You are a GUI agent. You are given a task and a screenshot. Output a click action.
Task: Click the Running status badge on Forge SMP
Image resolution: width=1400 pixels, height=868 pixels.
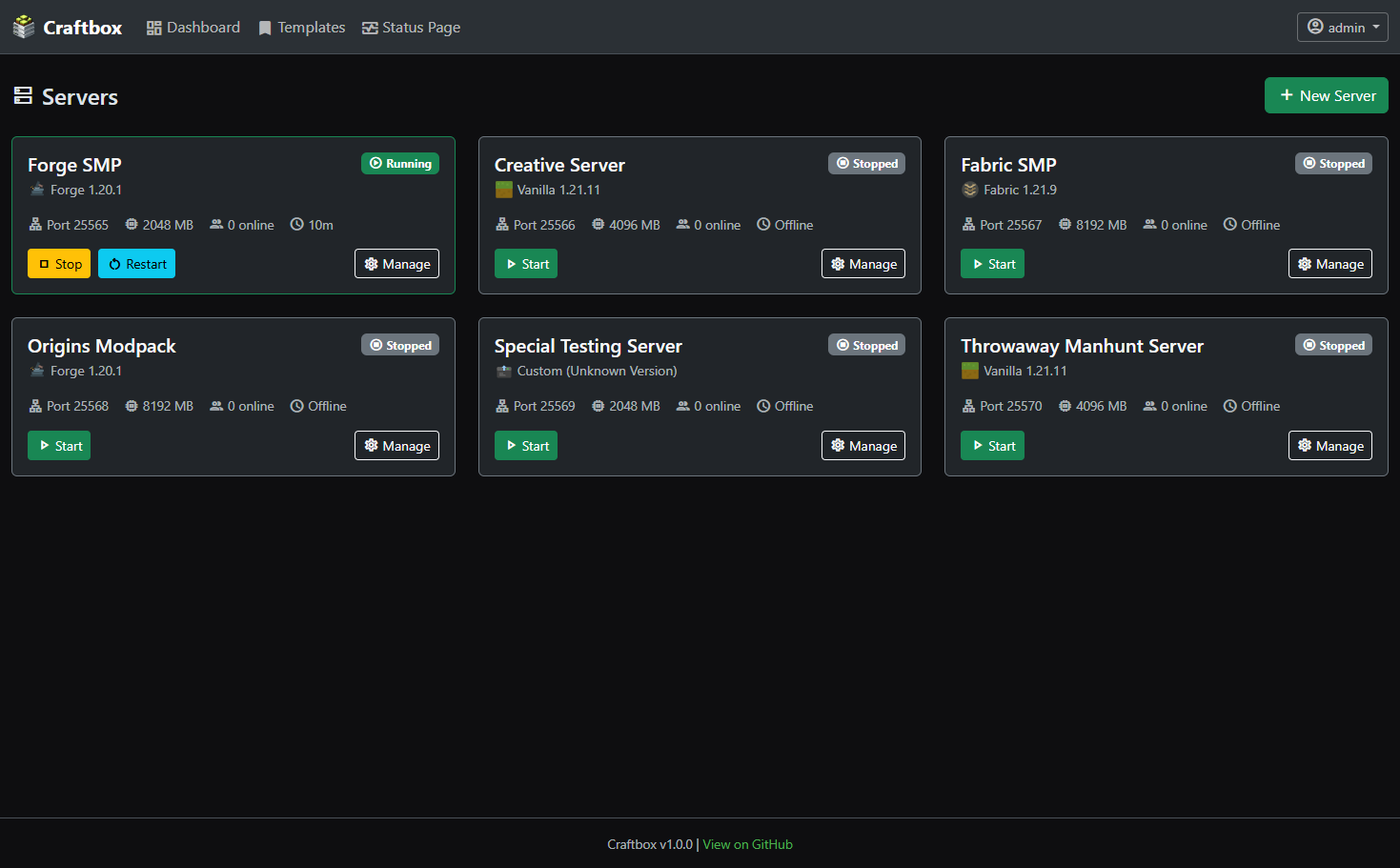click(400, 164)
